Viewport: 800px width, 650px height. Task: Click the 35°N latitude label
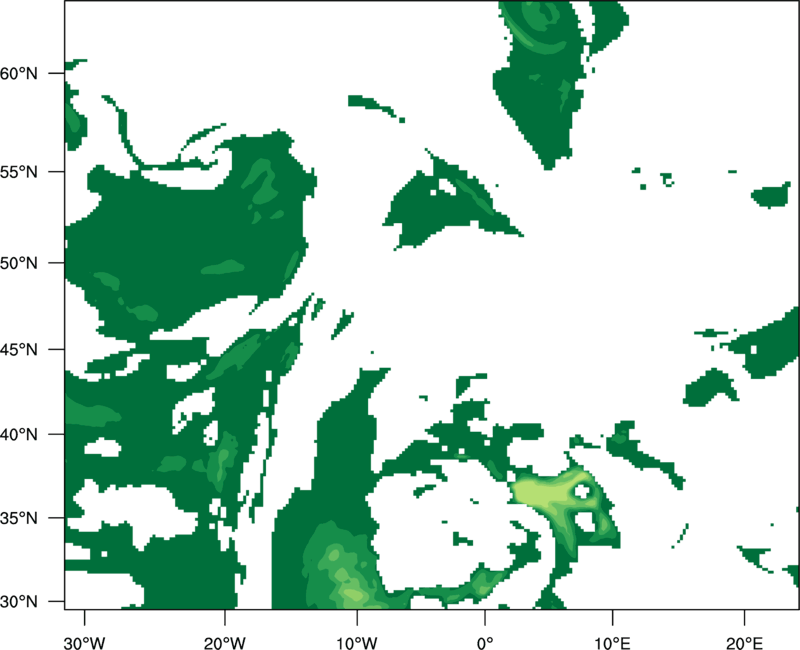point(19,518)
